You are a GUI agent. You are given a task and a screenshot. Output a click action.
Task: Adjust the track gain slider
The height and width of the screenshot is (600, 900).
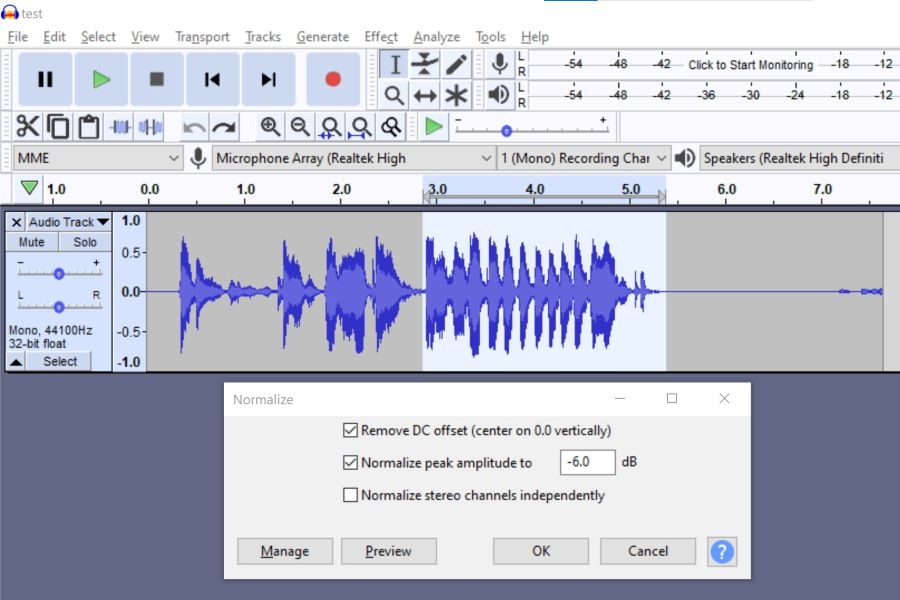[x=59, y=274]
